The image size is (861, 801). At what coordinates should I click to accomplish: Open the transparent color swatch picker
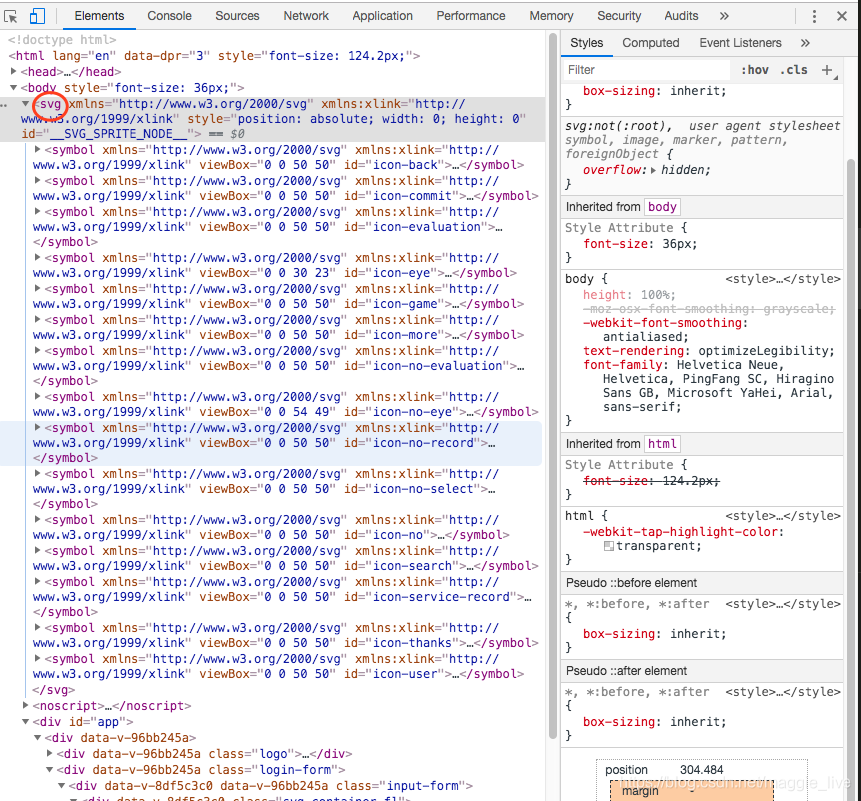(608, 546)
